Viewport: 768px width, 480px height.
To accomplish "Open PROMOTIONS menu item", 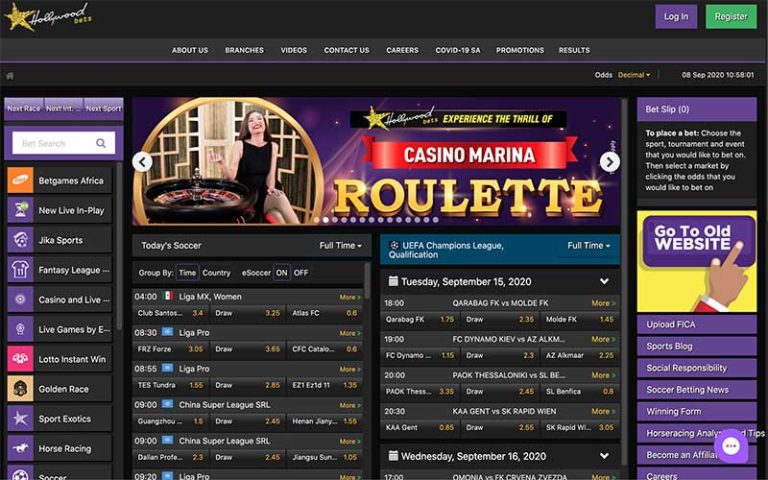I will (x=520, y=50).
